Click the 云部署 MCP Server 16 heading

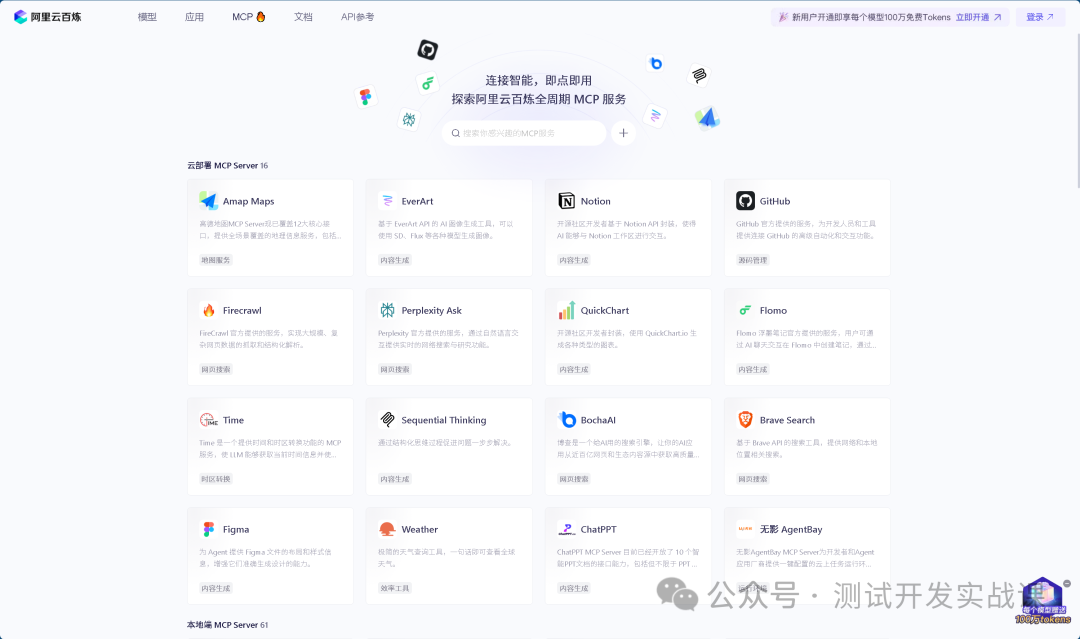(228, 165)
